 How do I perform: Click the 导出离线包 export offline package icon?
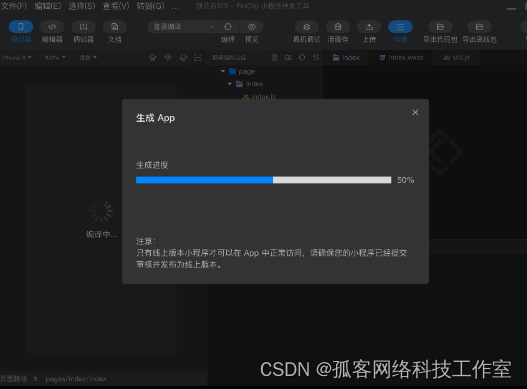479,27
